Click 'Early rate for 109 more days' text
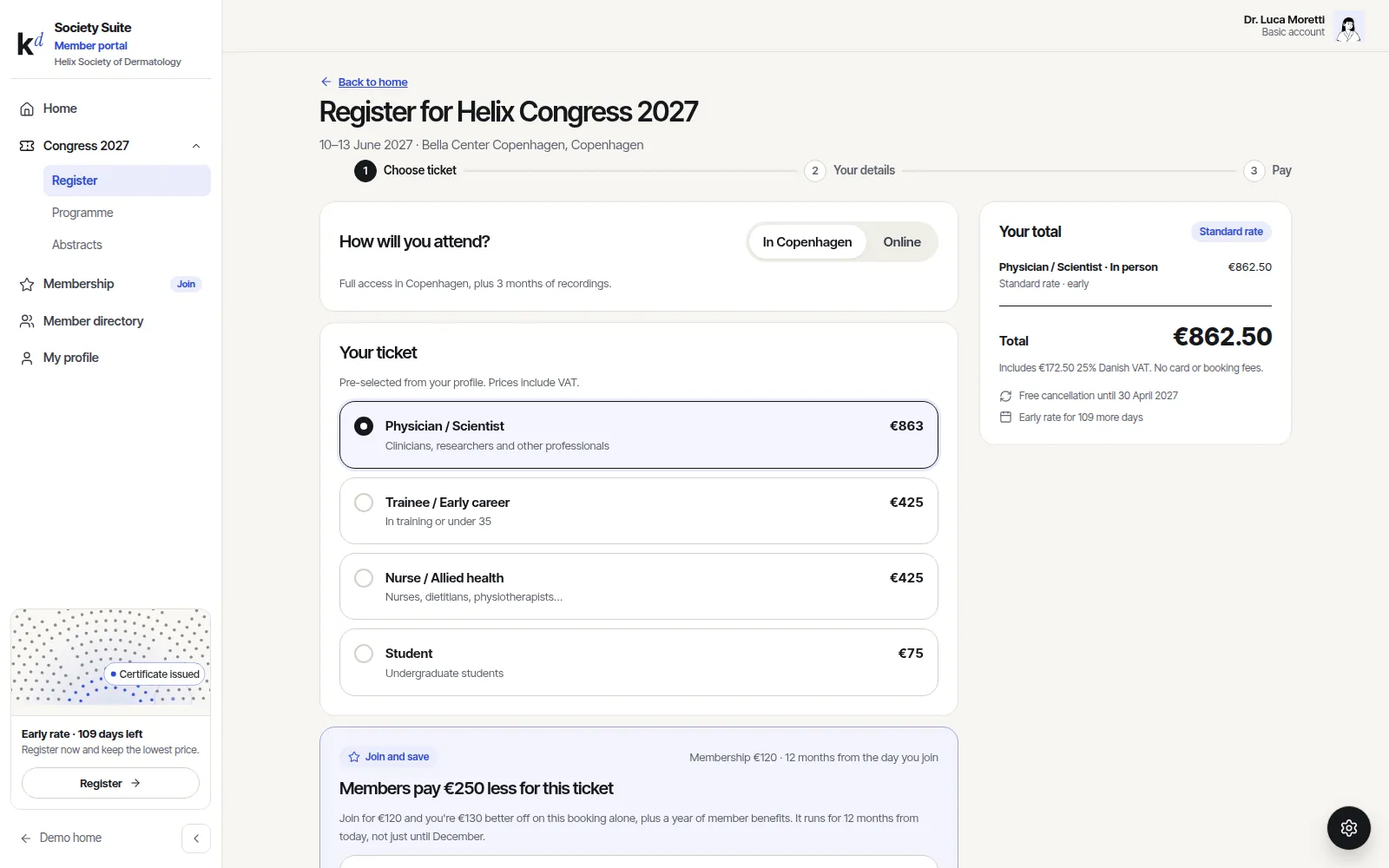The width and height of the screenshot is (1389, 868). (1081, 418)
